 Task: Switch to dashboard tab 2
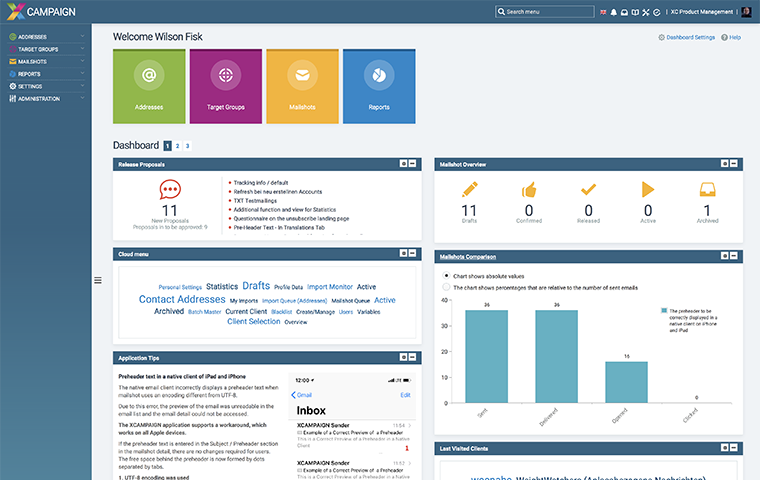click(x=177, y=146)
